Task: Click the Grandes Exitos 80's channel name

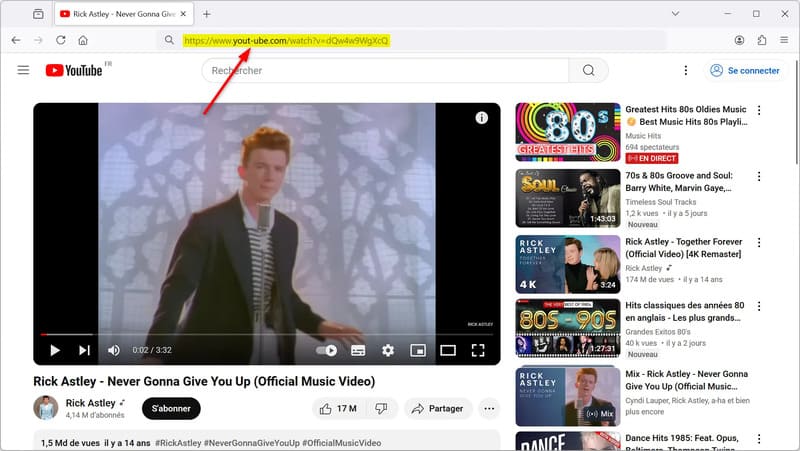Action: [x=658, y=332]
